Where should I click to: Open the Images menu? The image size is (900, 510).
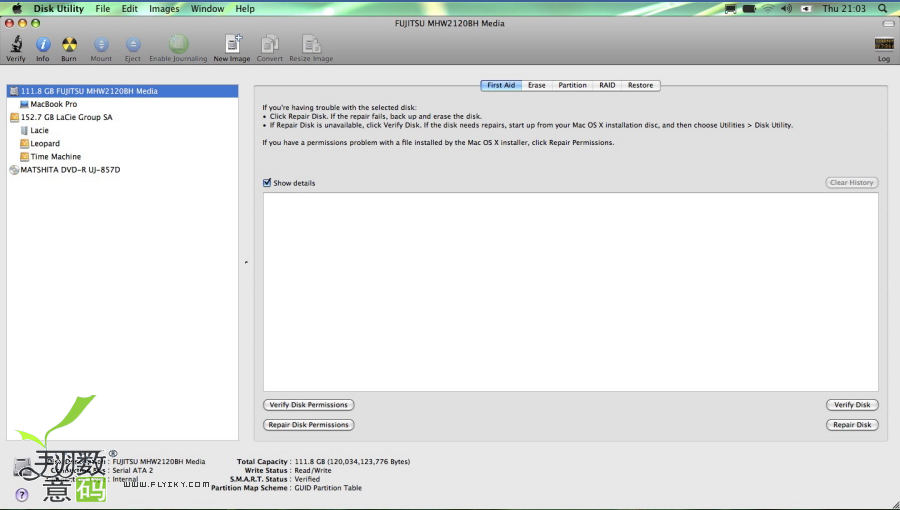coord(164,9)
